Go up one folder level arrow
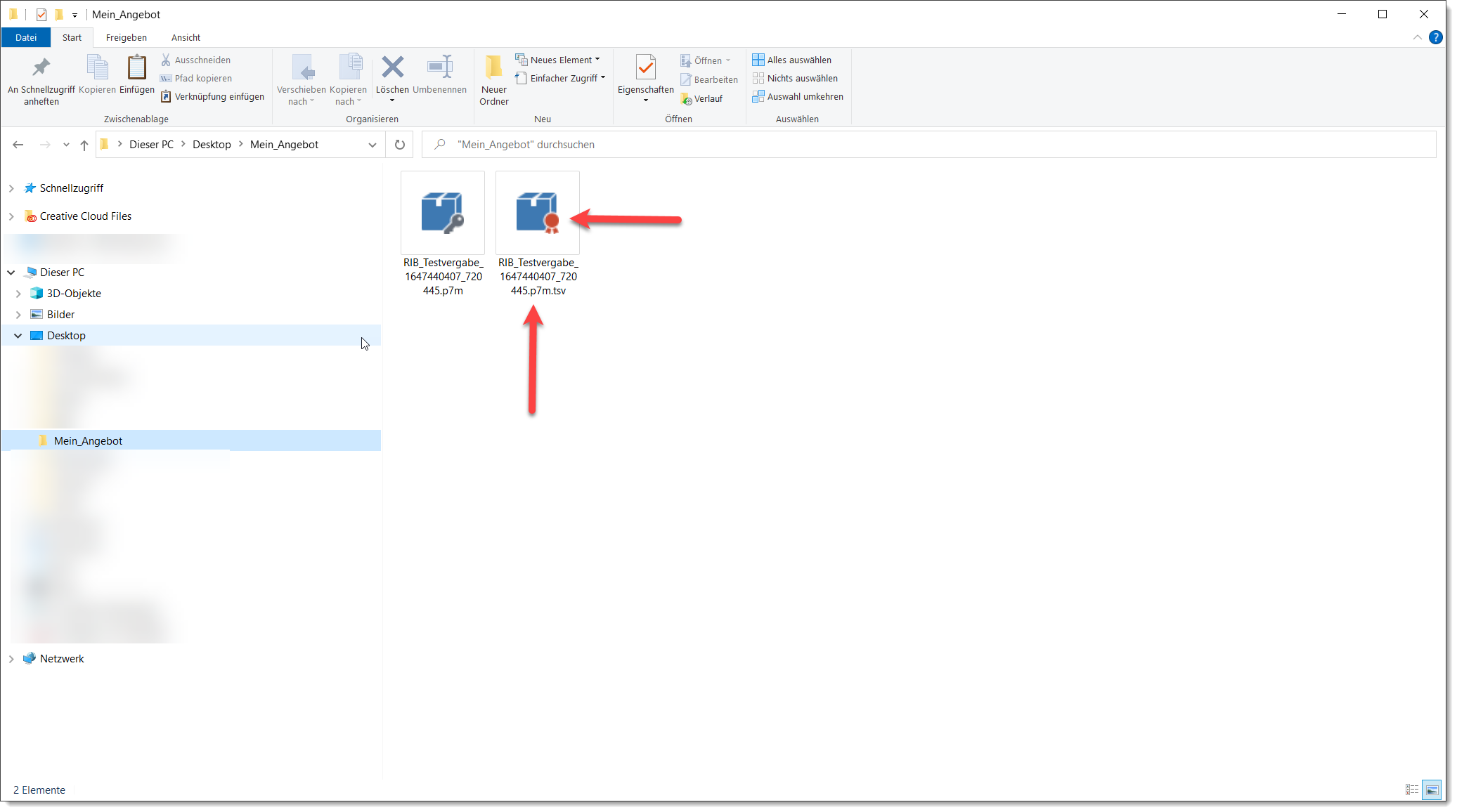This screenshot has width=1457, height=812. point(84,145)
